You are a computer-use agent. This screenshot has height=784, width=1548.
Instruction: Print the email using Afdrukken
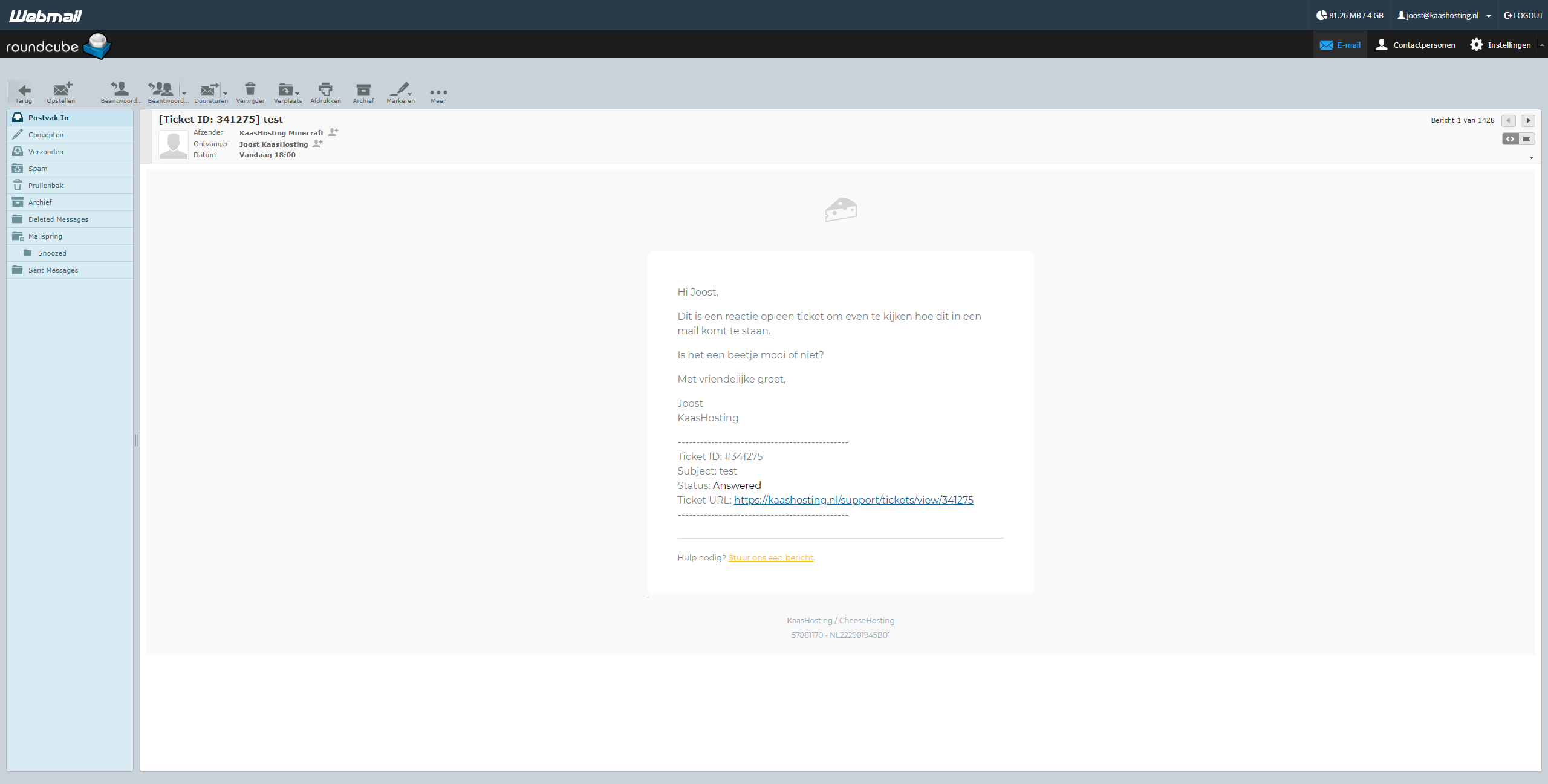click(325, 89)
